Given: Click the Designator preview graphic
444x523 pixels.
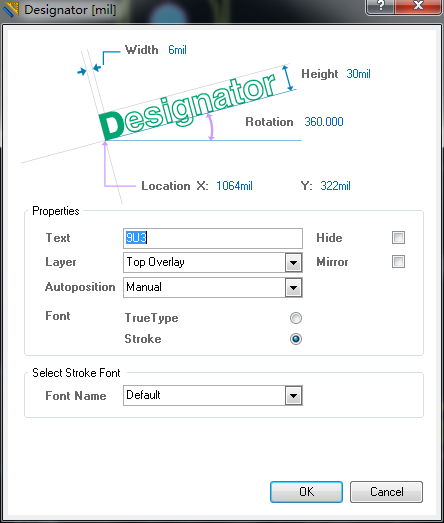Looking at the screenshot, I should [188, 107].
